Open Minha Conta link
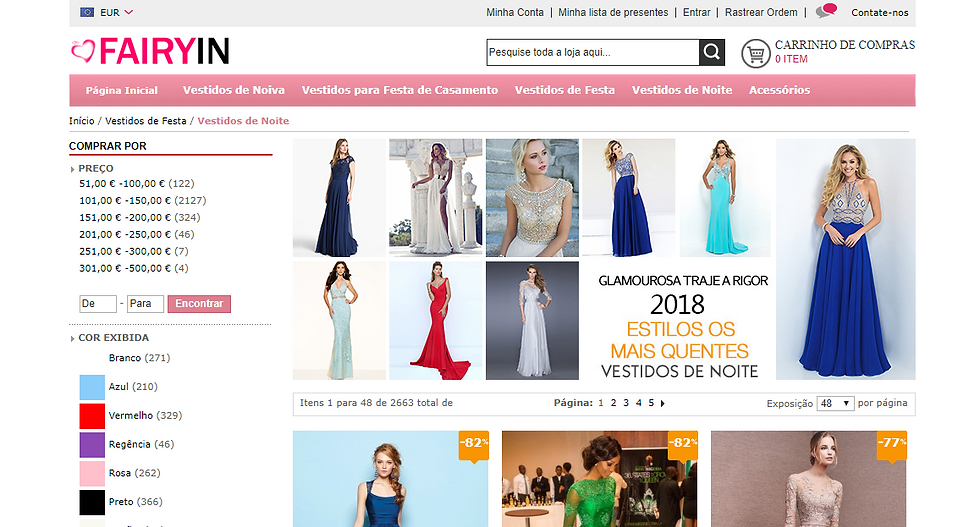 click(x=515, y=13)
